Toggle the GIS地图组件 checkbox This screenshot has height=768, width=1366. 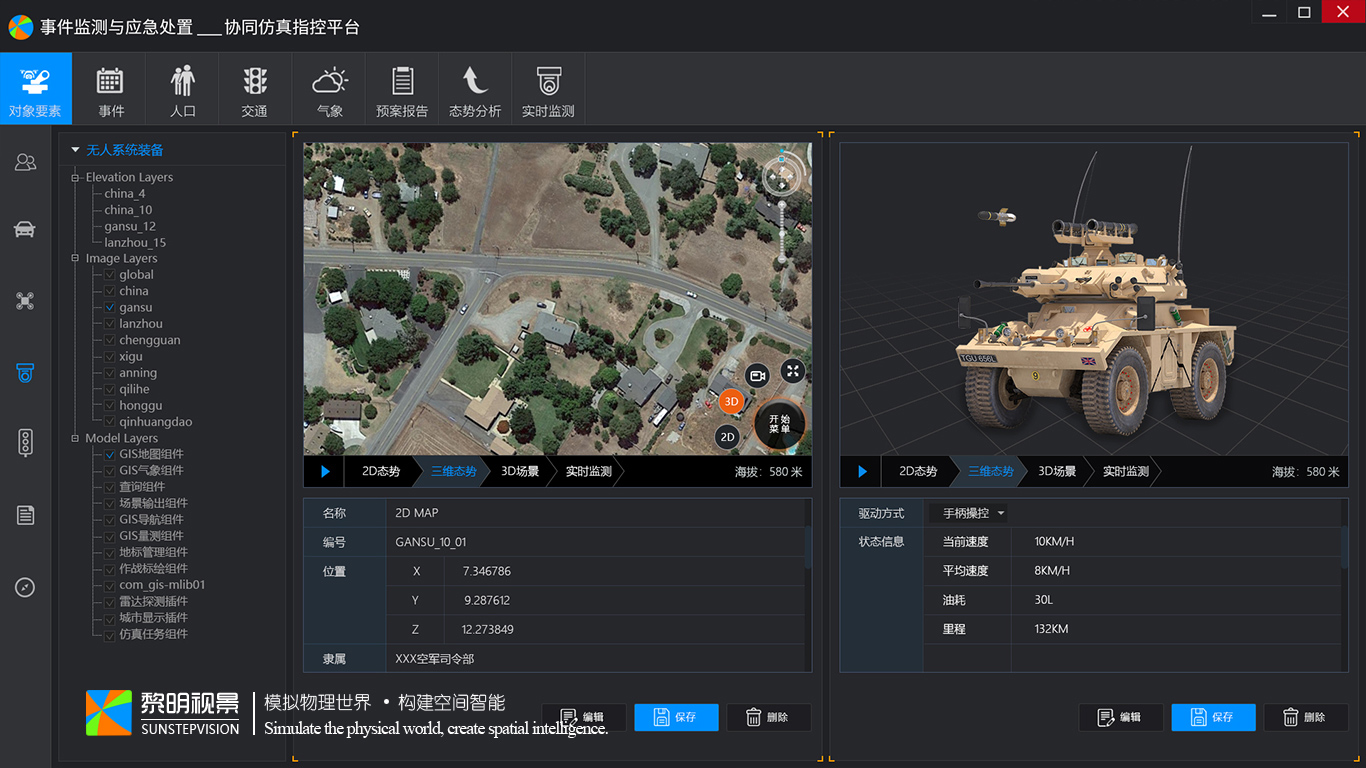tap(110, 455)
